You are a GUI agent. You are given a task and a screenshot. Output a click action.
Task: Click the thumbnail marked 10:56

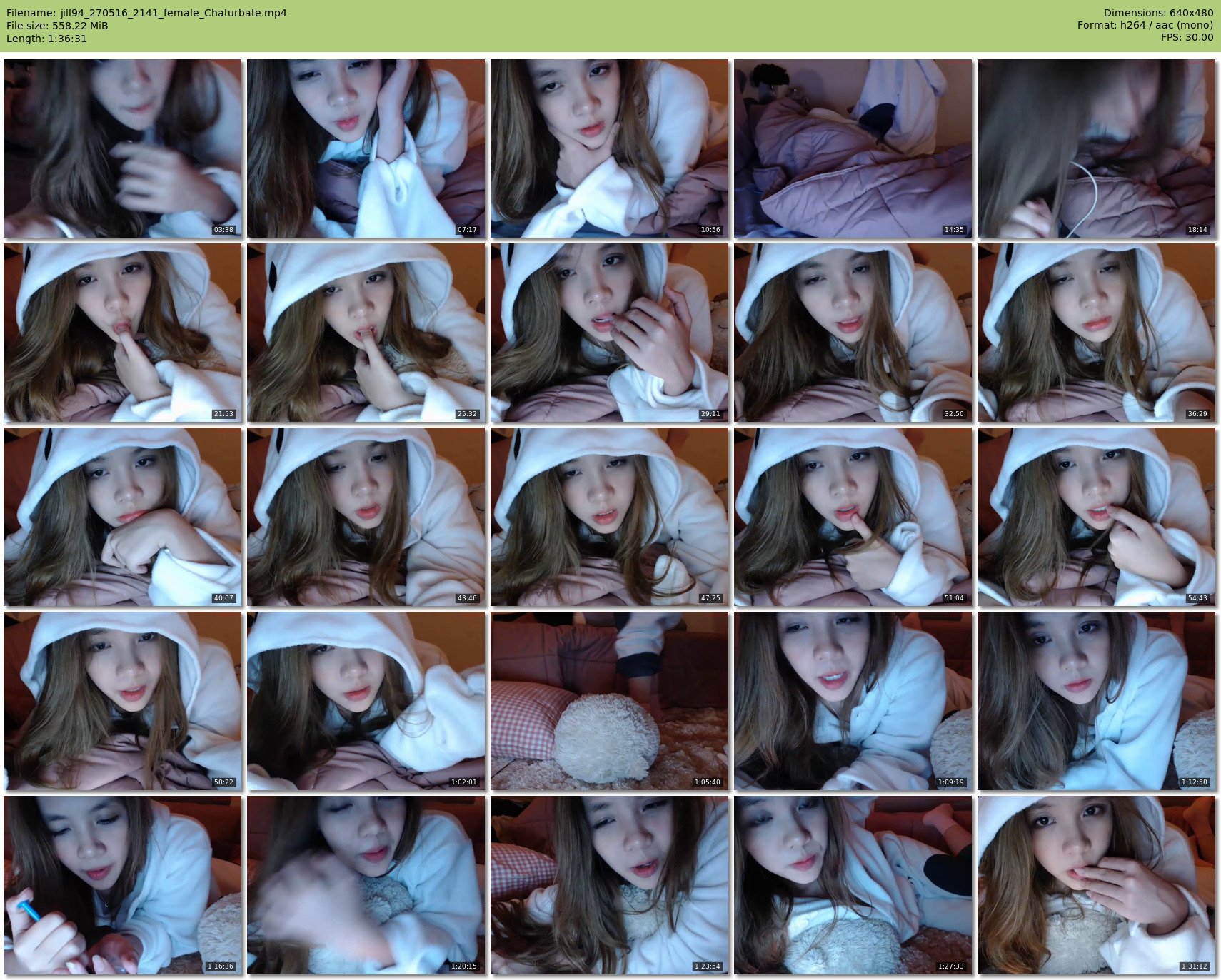click(x=610, y=148)
